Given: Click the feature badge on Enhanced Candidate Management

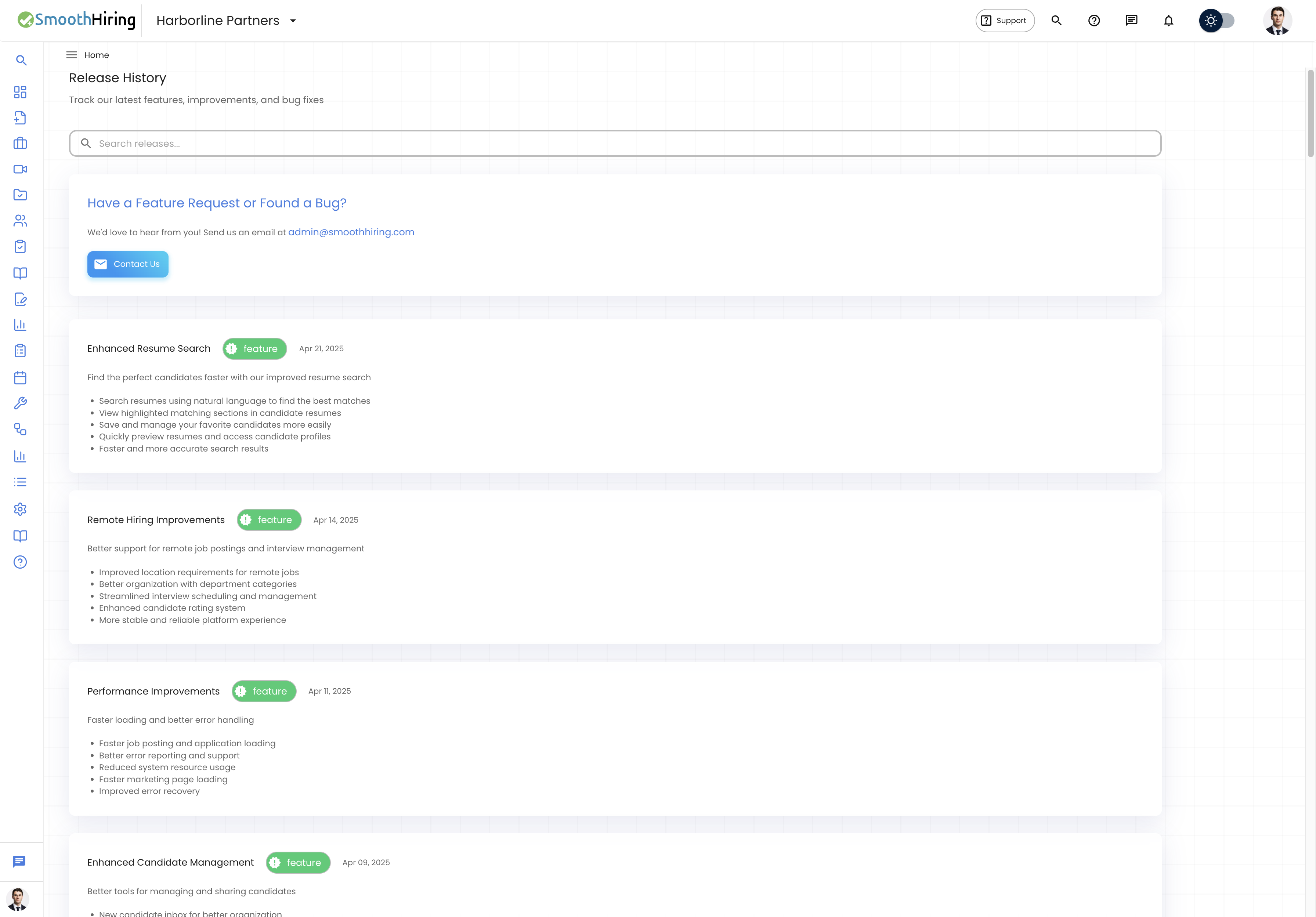Looking at the screenshot, I should click(x=298, y=863).
